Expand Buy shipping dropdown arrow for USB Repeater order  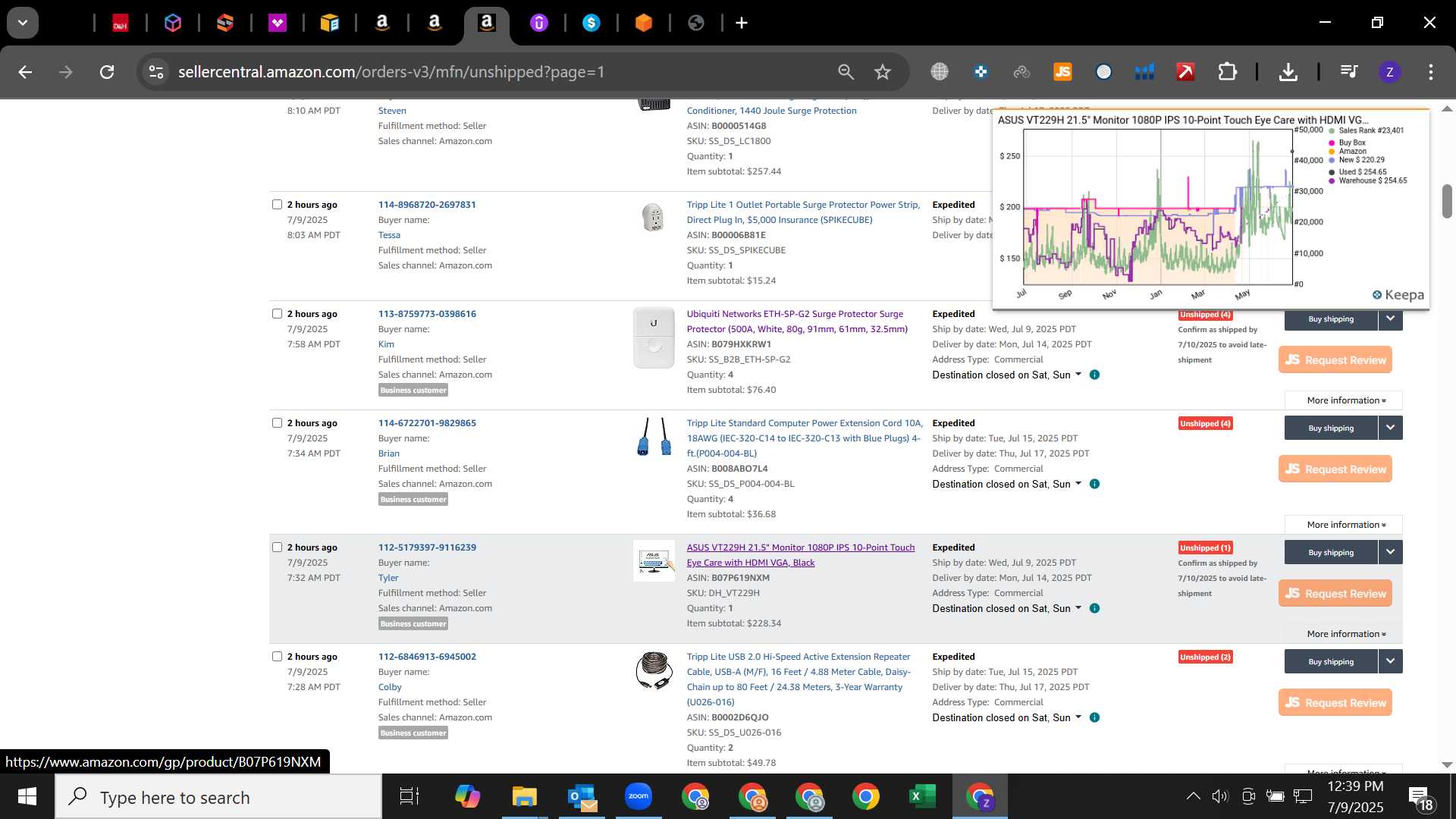coord(1391,661)
